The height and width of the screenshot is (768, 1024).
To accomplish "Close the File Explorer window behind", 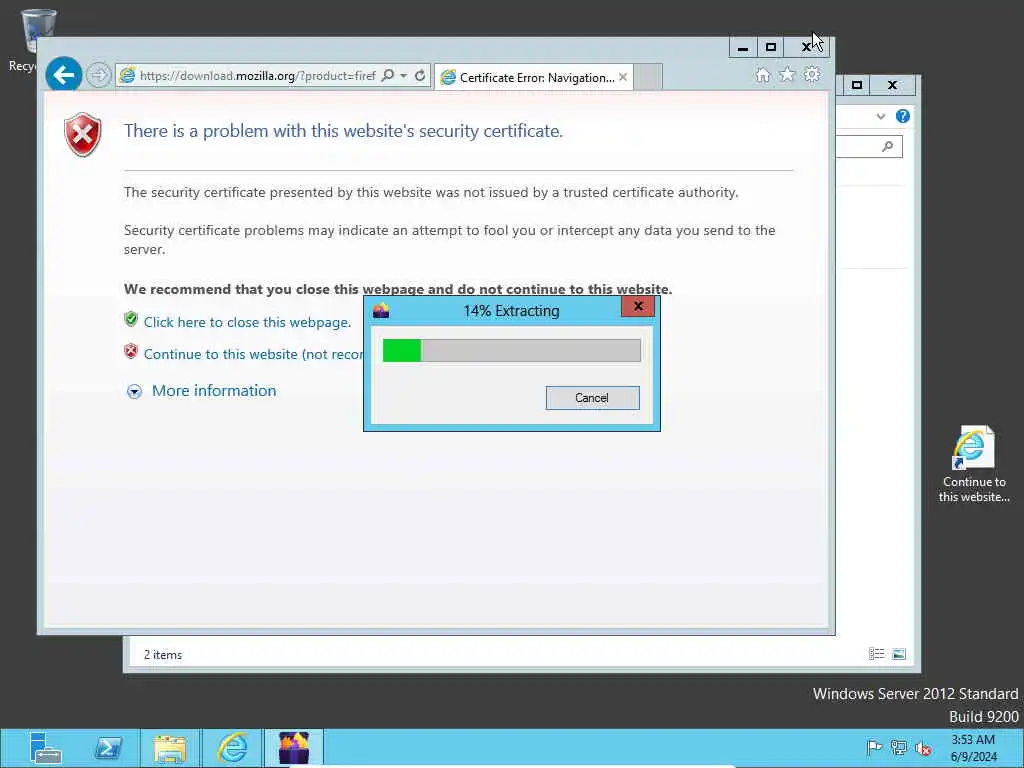I will click(x=893, y=85).
